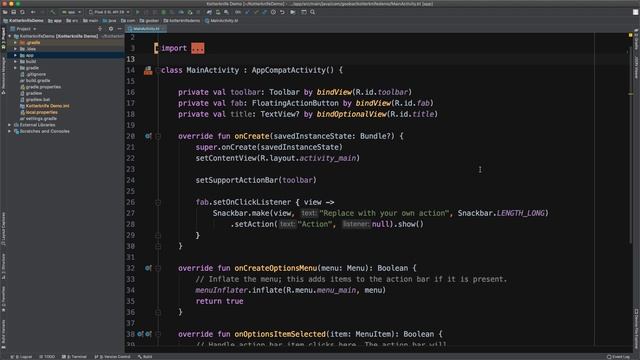This screenshot has height=360, width=640.
Task: Click the scroll-from-source/collapse icon in Project panel
Action: click(100, 29)
